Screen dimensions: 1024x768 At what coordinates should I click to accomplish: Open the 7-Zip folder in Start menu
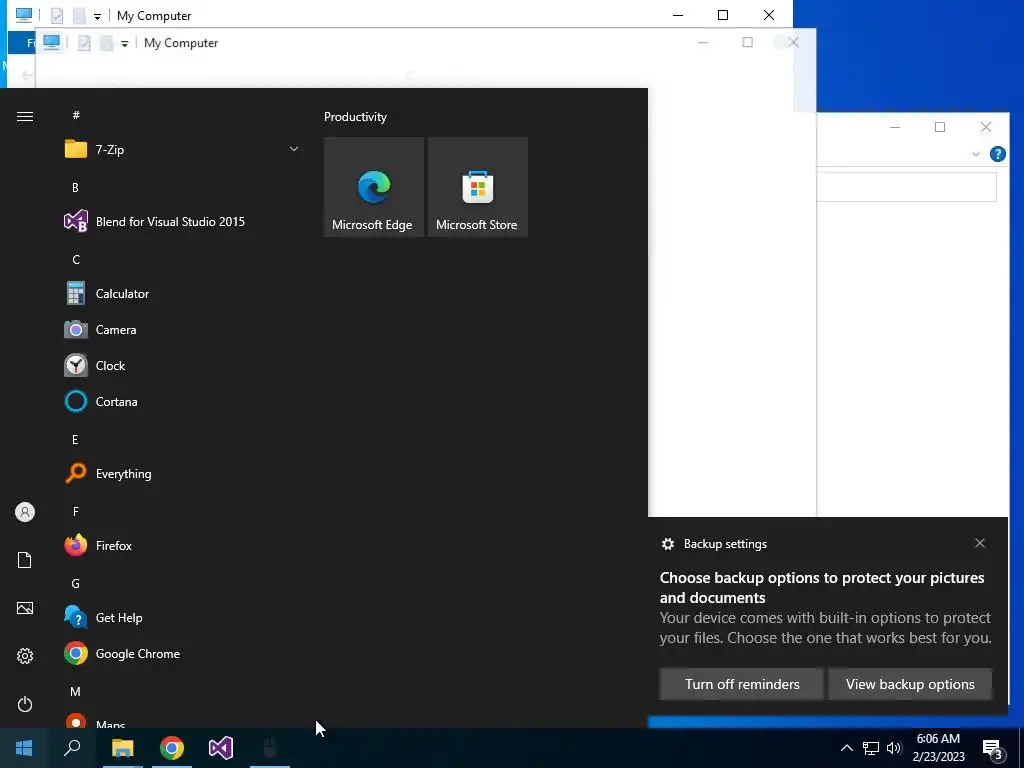(182, 150)
